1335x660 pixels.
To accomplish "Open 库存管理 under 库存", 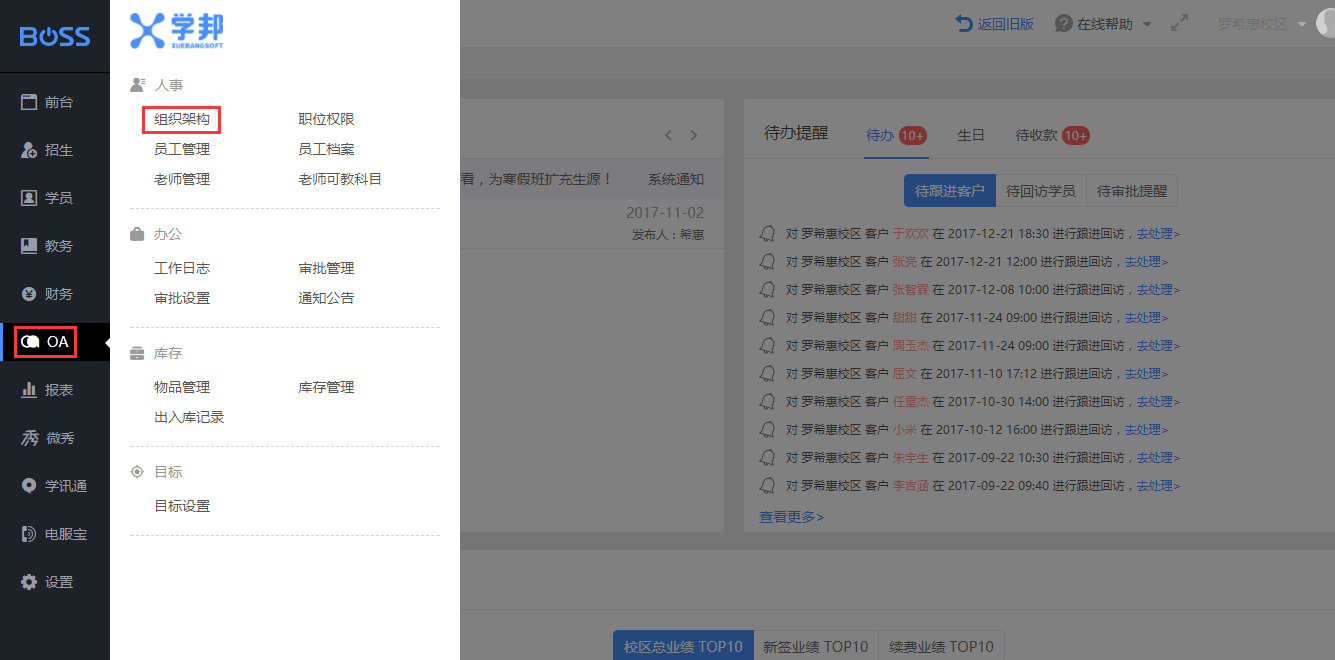I will tap(326, 388).
